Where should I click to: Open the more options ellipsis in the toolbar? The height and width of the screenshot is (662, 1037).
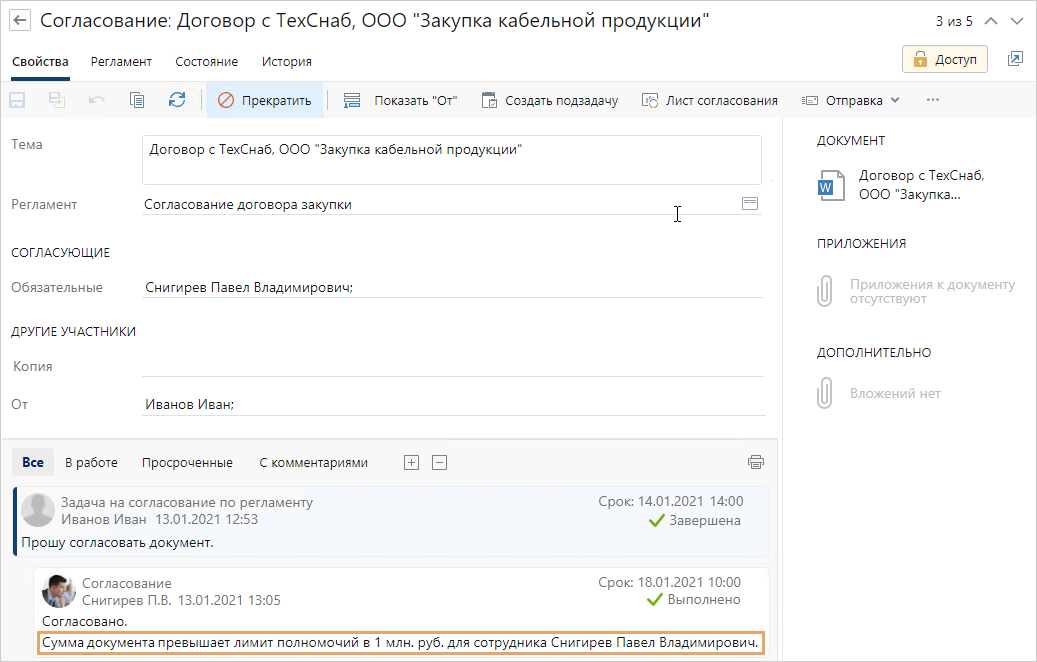click(933, 100)
